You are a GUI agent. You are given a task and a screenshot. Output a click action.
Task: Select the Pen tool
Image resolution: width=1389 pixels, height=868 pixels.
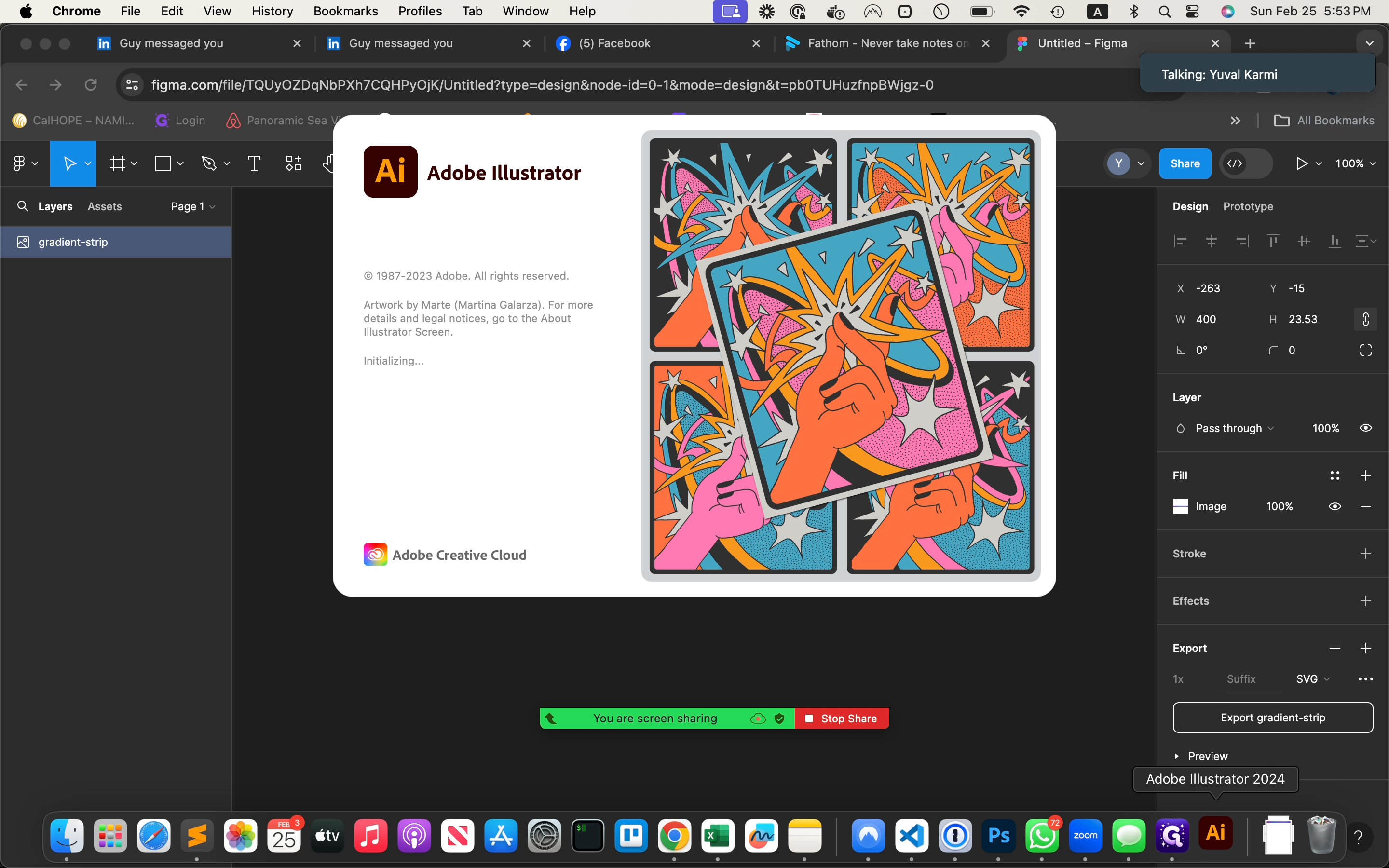[209, 163]
